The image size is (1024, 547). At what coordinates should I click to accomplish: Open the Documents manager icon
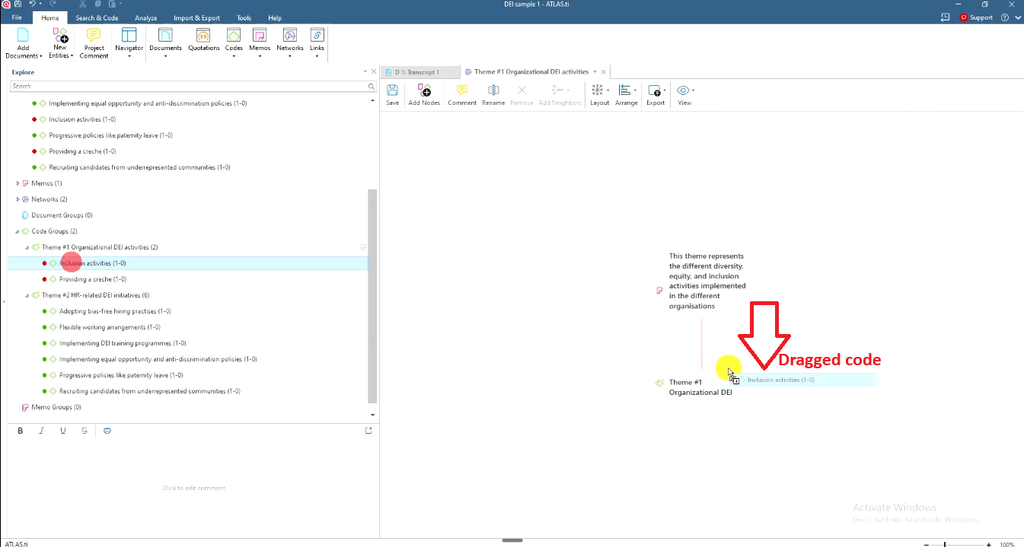pyautogui.click(x=165, y=35)
